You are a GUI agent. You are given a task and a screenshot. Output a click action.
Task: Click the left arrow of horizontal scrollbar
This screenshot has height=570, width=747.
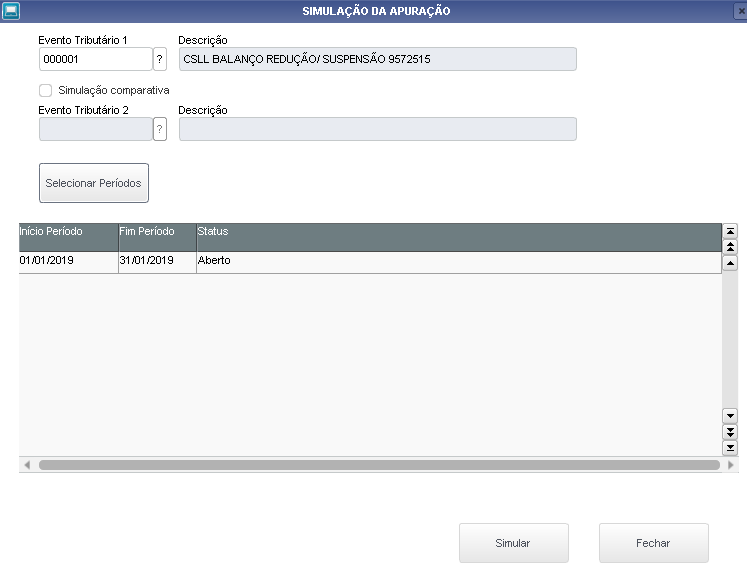click(x=27, y=465)
